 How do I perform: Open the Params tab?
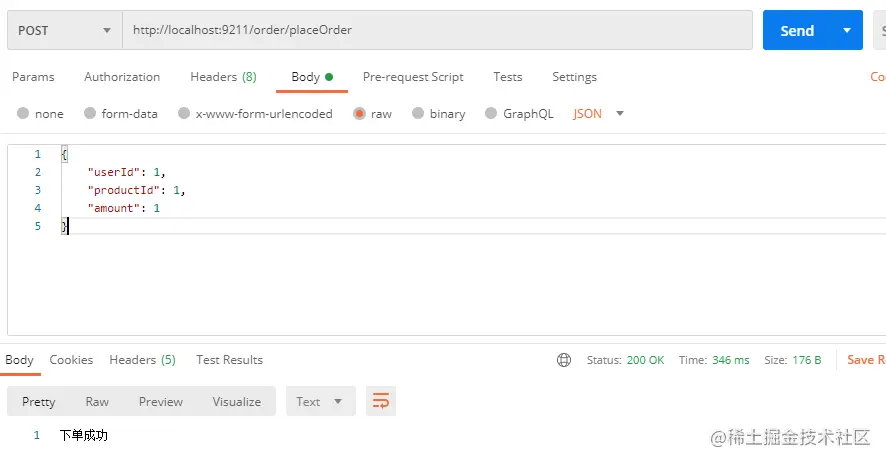point(33,77)
